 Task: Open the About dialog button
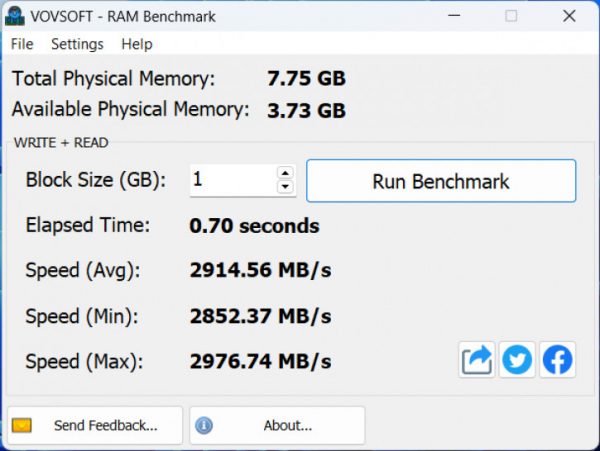pyautogui.click(x=277, y=425)
